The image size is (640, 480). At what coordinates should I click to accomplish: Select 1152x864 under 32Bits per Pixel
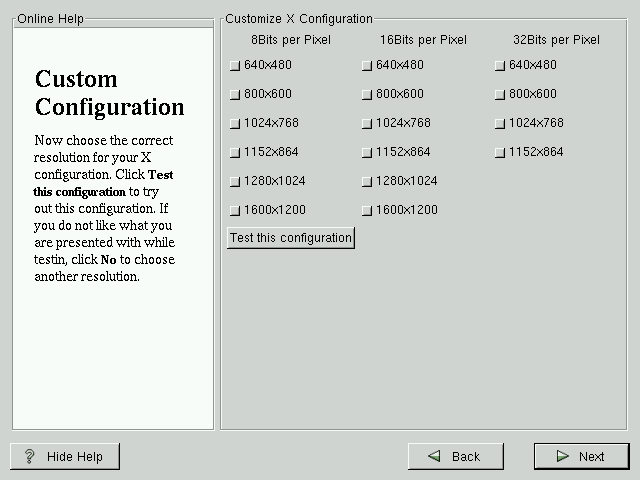coord(500,153)
